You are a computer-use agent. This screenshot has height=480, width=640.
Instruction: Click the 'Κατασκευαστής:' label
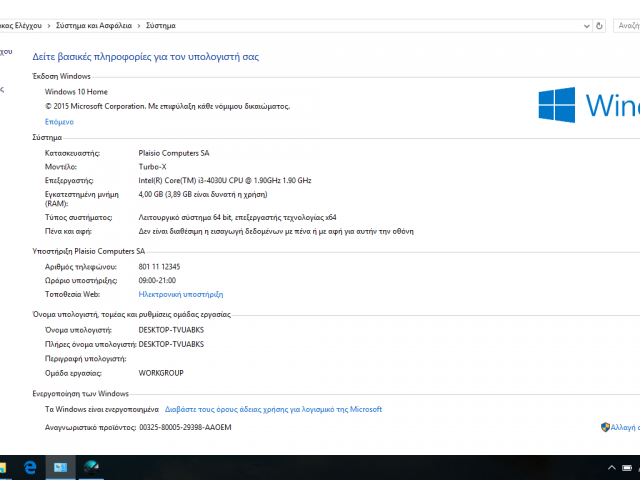click(72, 153)
